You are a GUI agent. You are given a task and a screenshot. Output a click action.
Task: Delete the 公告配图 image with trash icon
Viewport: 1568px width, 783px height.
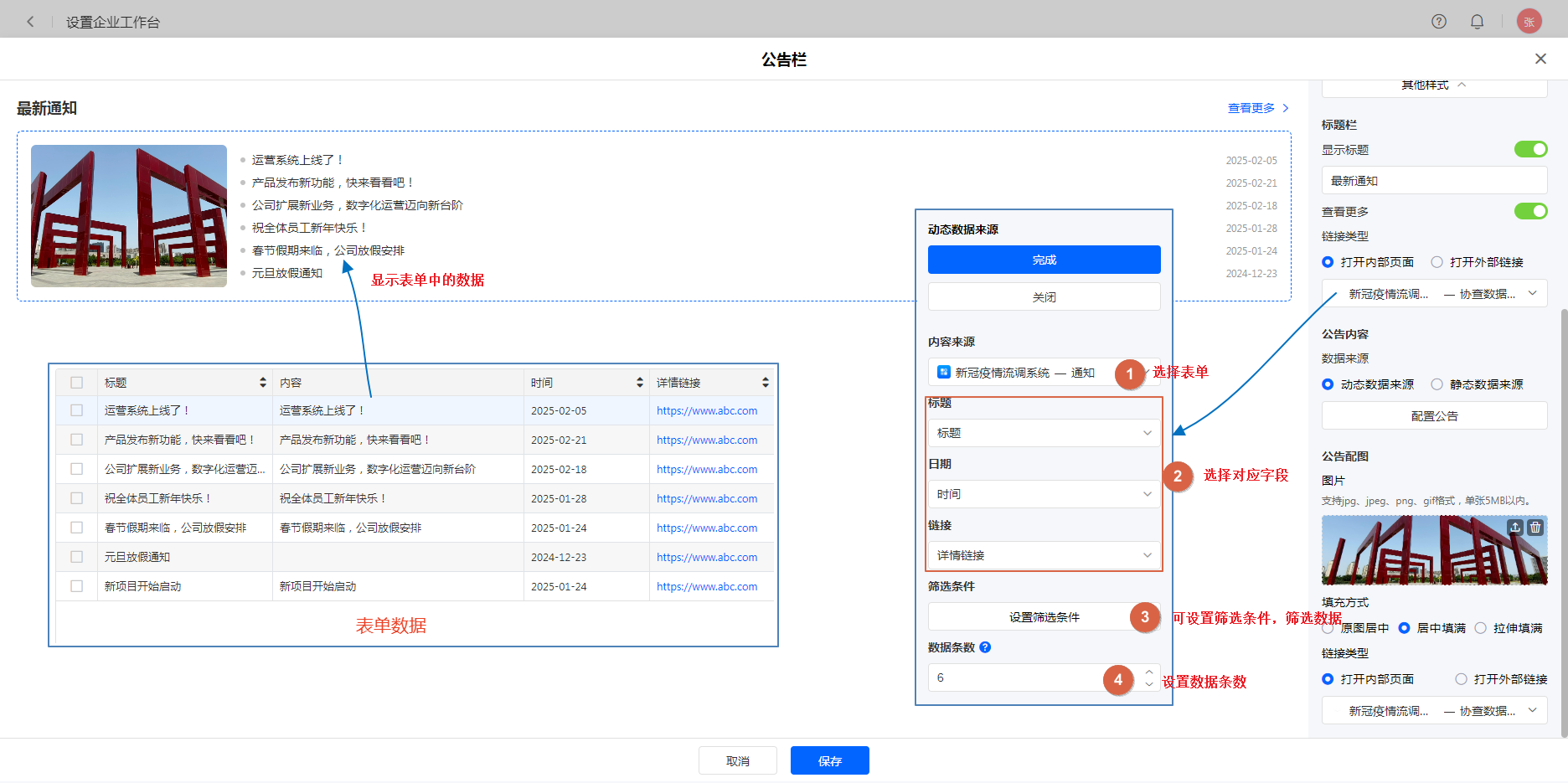click(1534, 528)
